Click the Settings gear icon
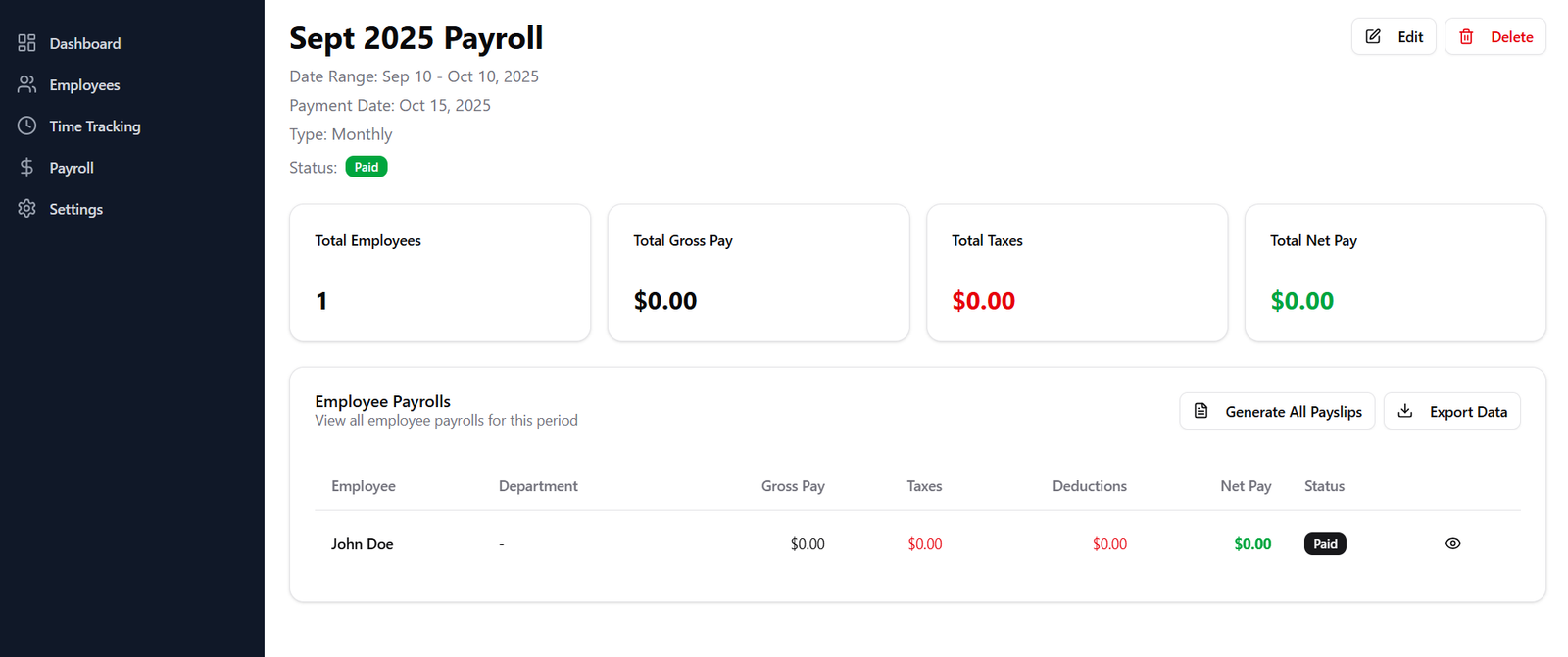 [26, 209]
